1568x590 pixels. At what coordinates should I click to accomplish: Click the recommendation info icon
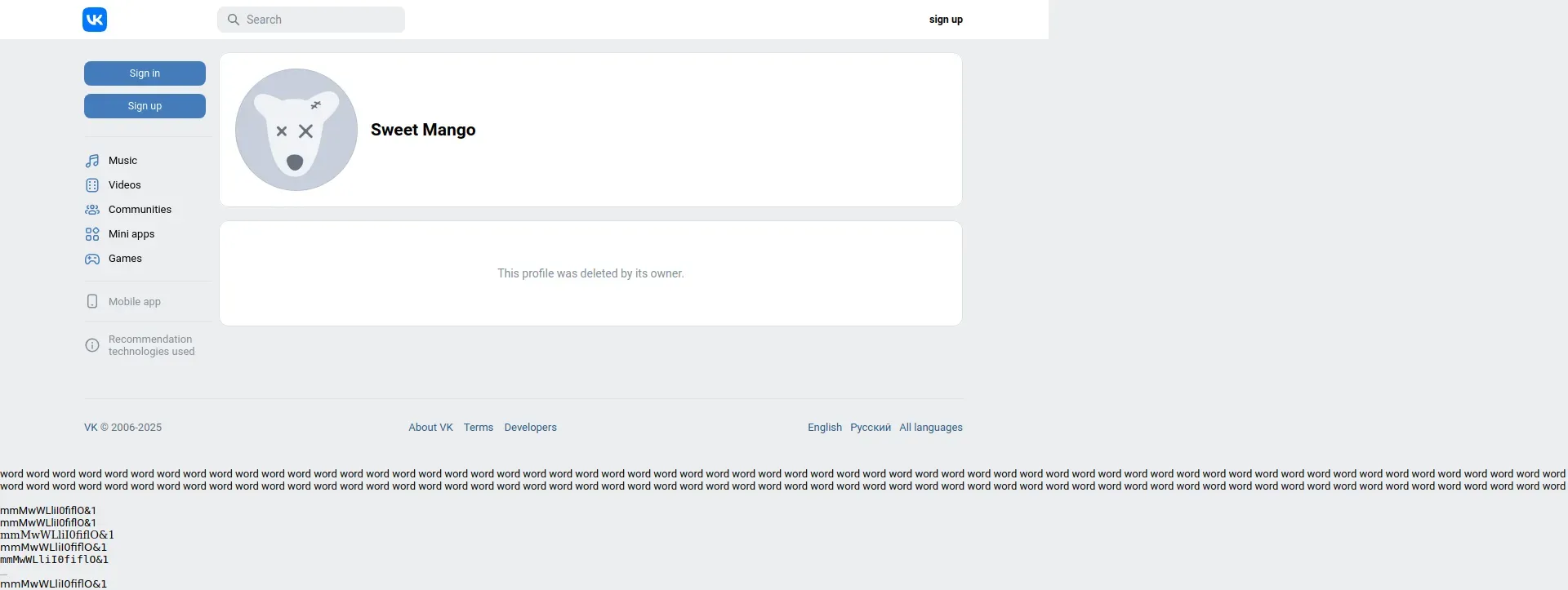pyautogui.click(x=92, y=345)
